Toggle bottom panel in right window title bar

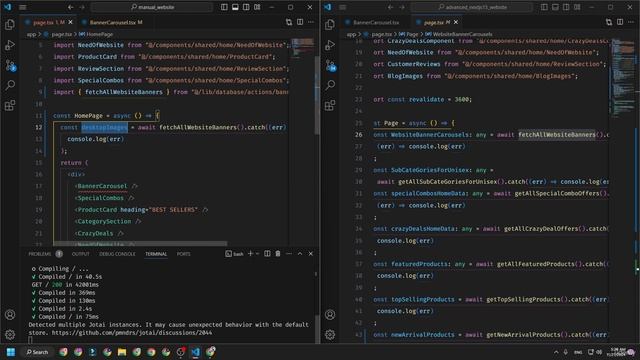coord(555,7)
